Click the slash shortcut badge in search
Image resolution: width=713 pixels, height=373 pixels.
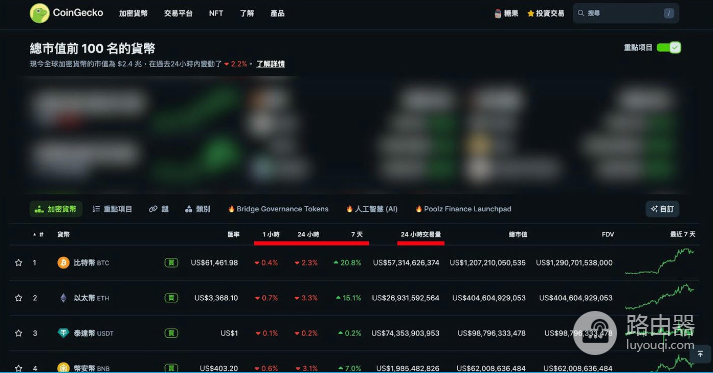[668, 13]
